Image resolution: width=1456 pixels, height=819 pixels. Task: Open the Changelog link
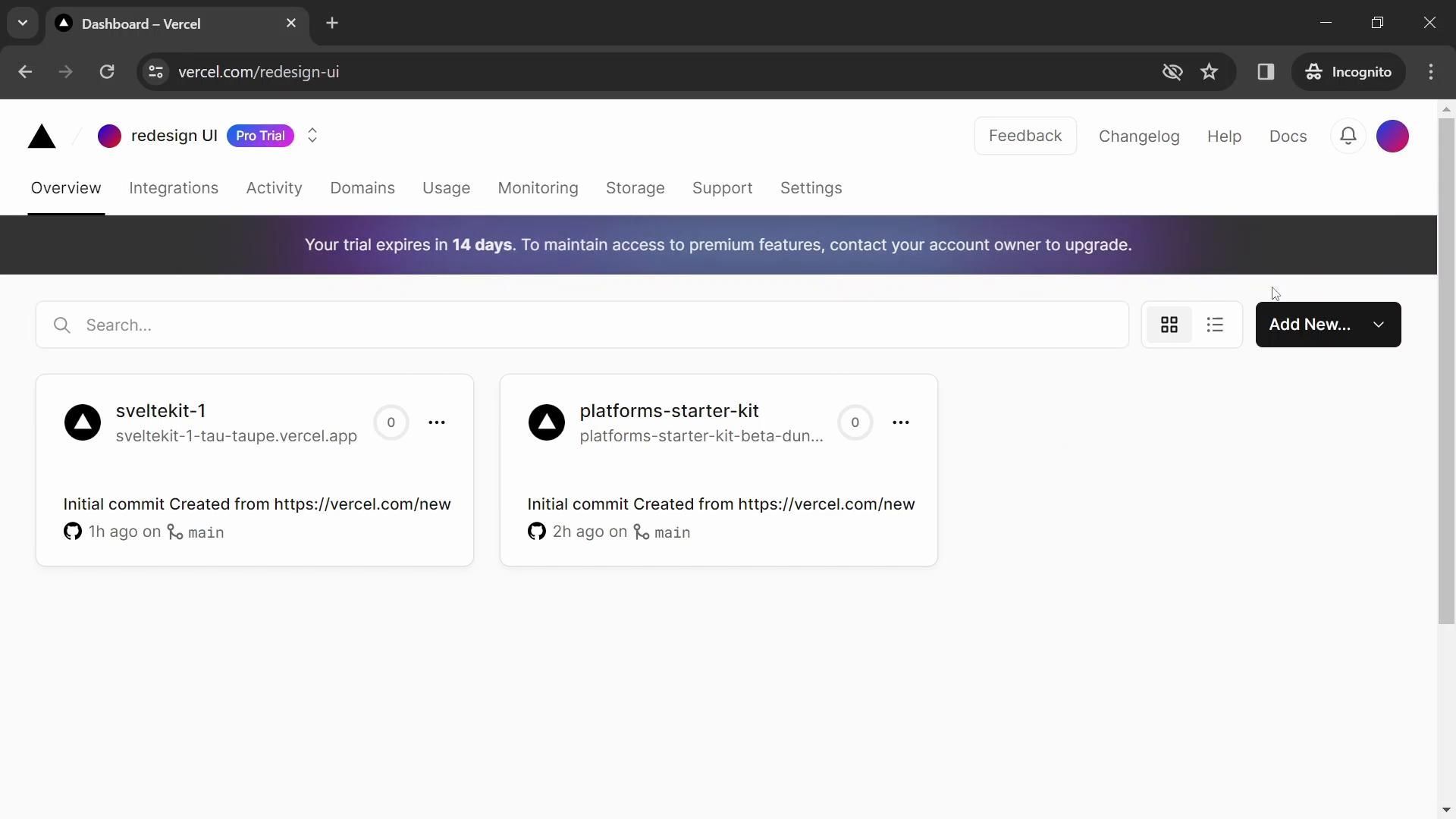click(x=1138, y=136)
